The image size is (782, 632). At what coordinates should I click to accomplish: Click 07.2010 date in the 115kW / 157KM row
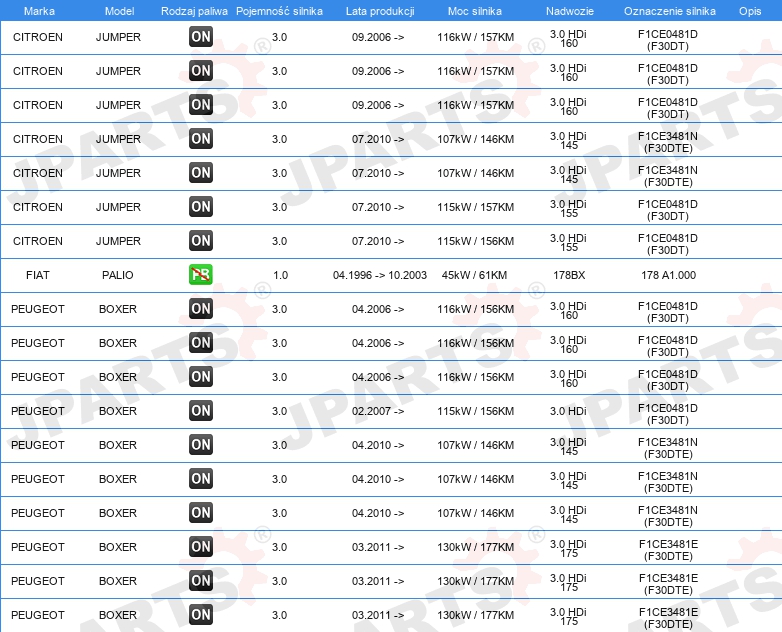coord(378,207)
